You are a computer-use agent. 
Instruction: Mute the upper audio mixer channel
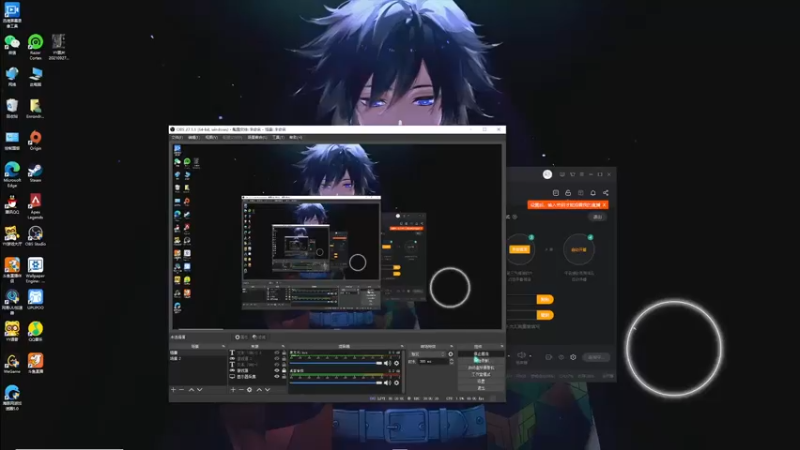(x=387, y=363)
